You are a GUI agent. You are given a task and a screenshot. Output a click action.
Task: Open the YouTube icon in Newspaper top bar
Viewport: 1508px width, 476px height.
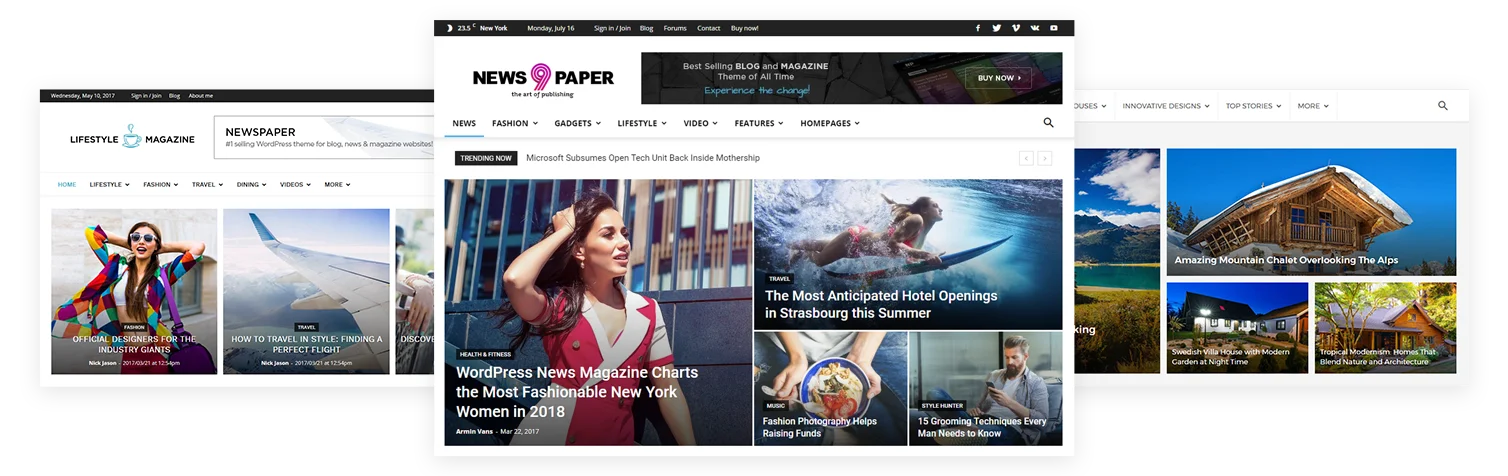[x=1054, y=28]
